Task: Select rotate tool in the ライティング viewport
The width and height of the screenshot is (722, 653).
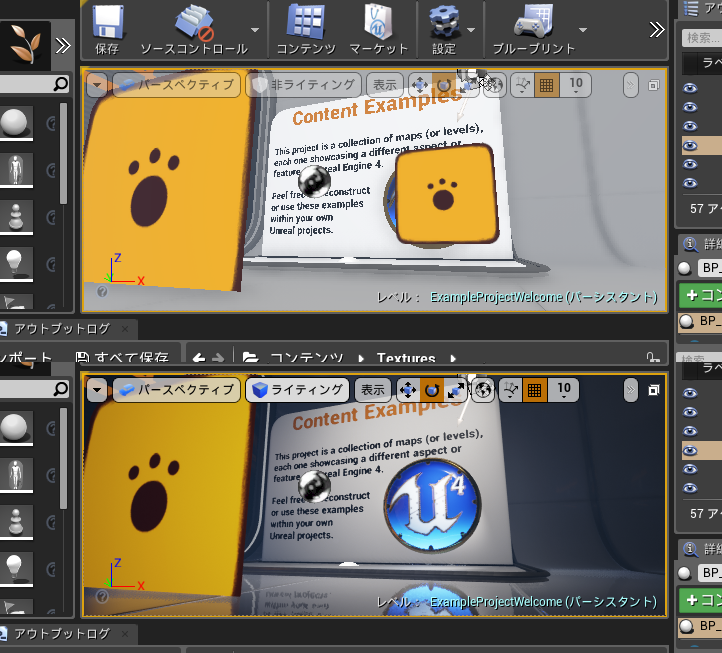Action: (431, 390)
